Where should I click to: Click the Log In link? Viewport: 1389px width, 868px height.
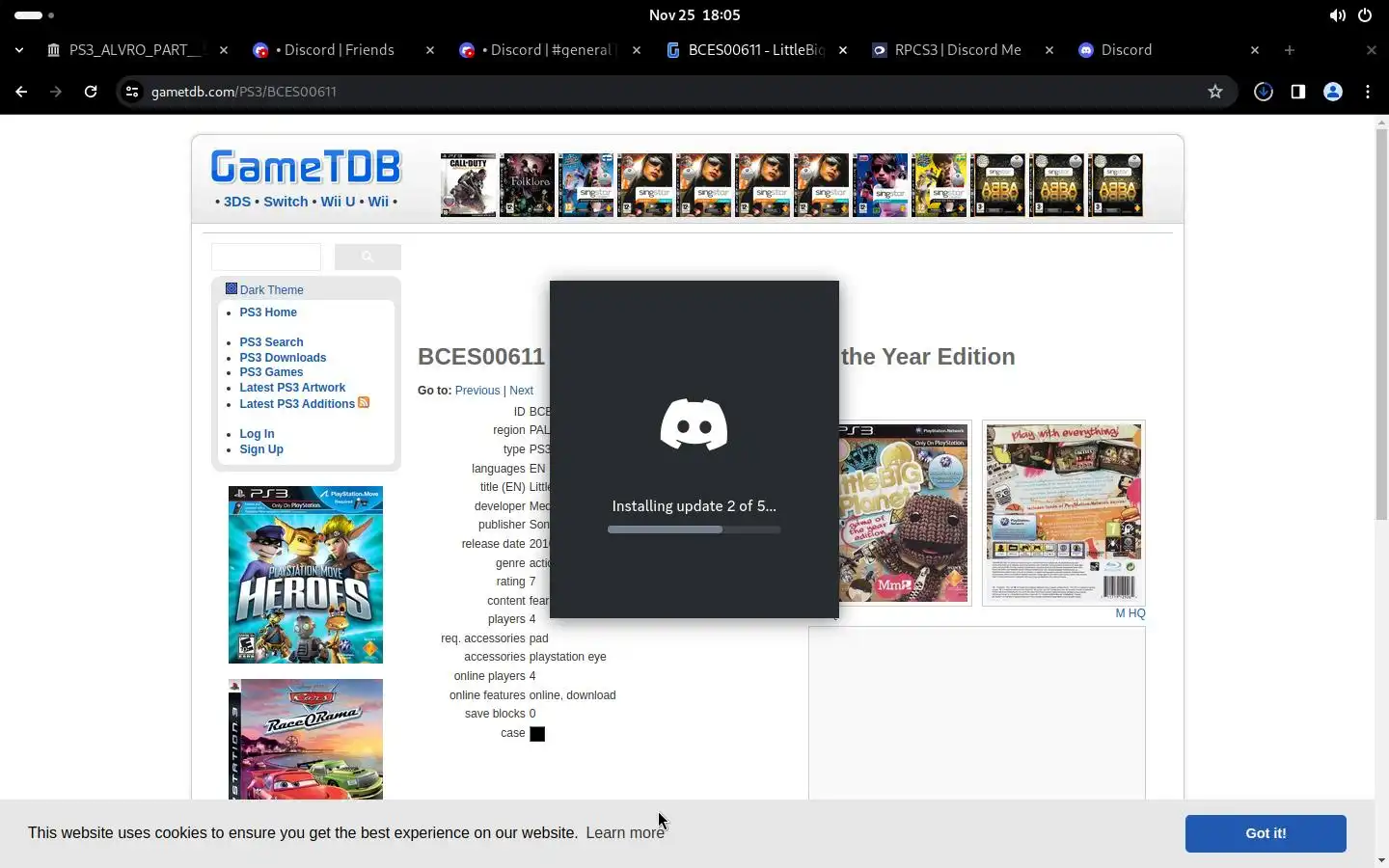(x=257, y=434)
